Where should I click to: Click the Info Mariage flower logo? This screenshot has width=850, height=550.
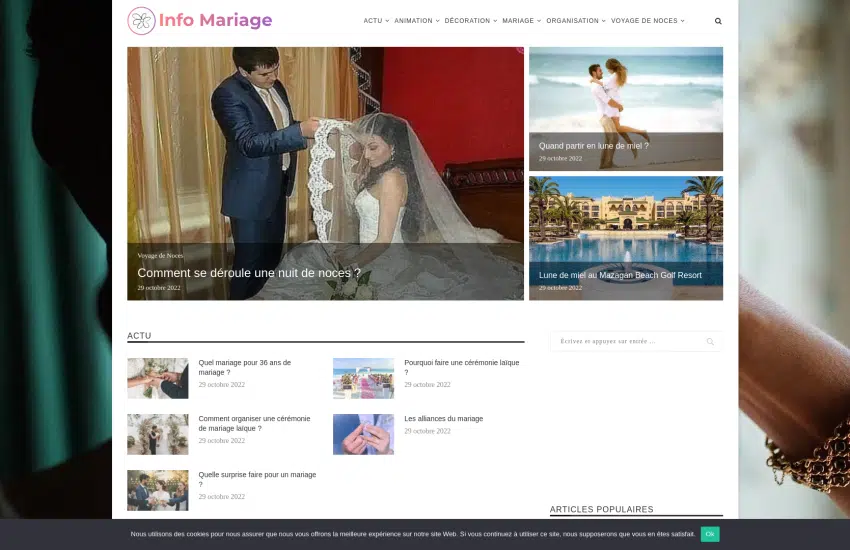[x=141, y=21]
